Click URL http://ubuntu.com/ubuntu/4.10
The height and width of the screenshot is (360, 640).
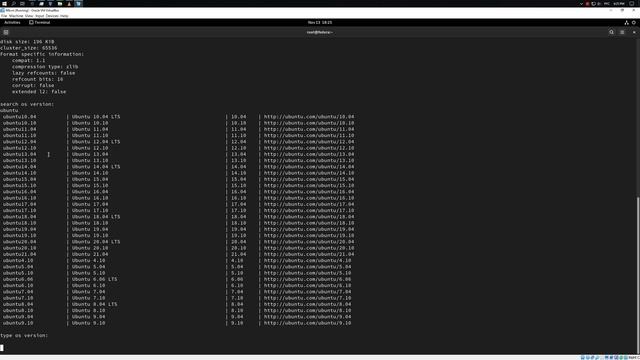tap(307, 260)
